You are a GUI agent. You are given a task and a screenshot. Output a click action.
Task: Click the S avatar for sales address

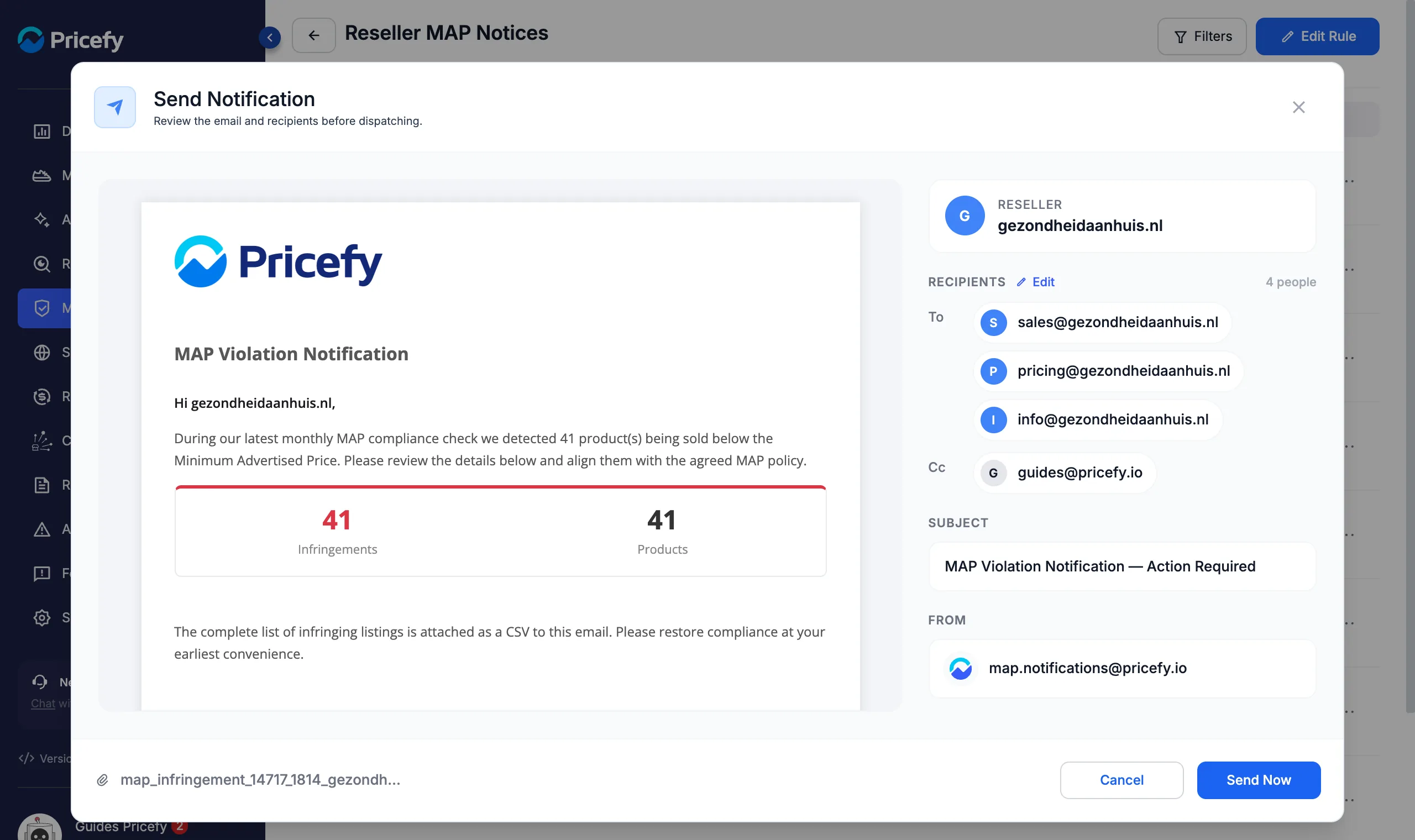(x=993, y=323)
